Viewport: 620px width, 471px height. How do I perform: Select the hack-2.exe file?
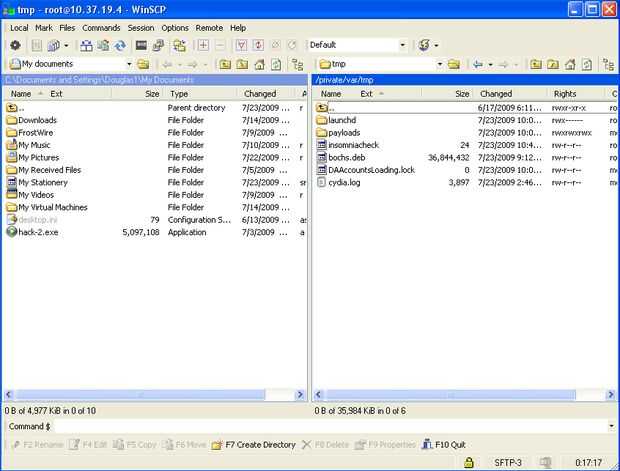tap(38, 232)
